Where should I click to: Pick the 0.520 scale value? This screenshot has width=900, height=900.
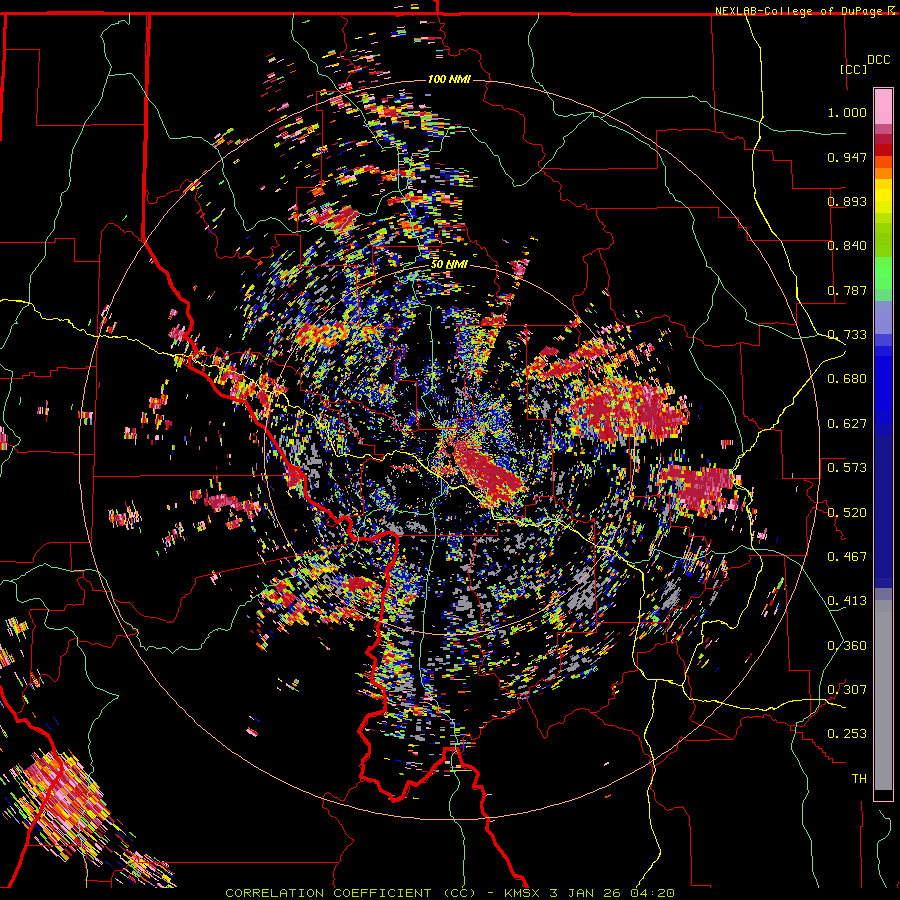(847, 513)
